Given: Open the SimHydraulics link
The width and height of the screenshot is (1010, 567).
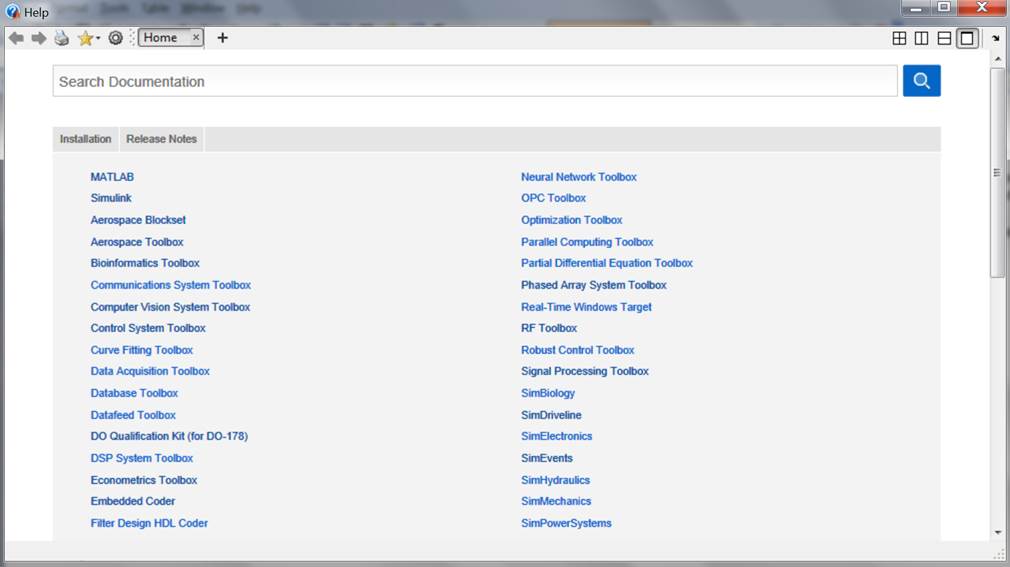Looking at the screenshot, I should [555, 480].
